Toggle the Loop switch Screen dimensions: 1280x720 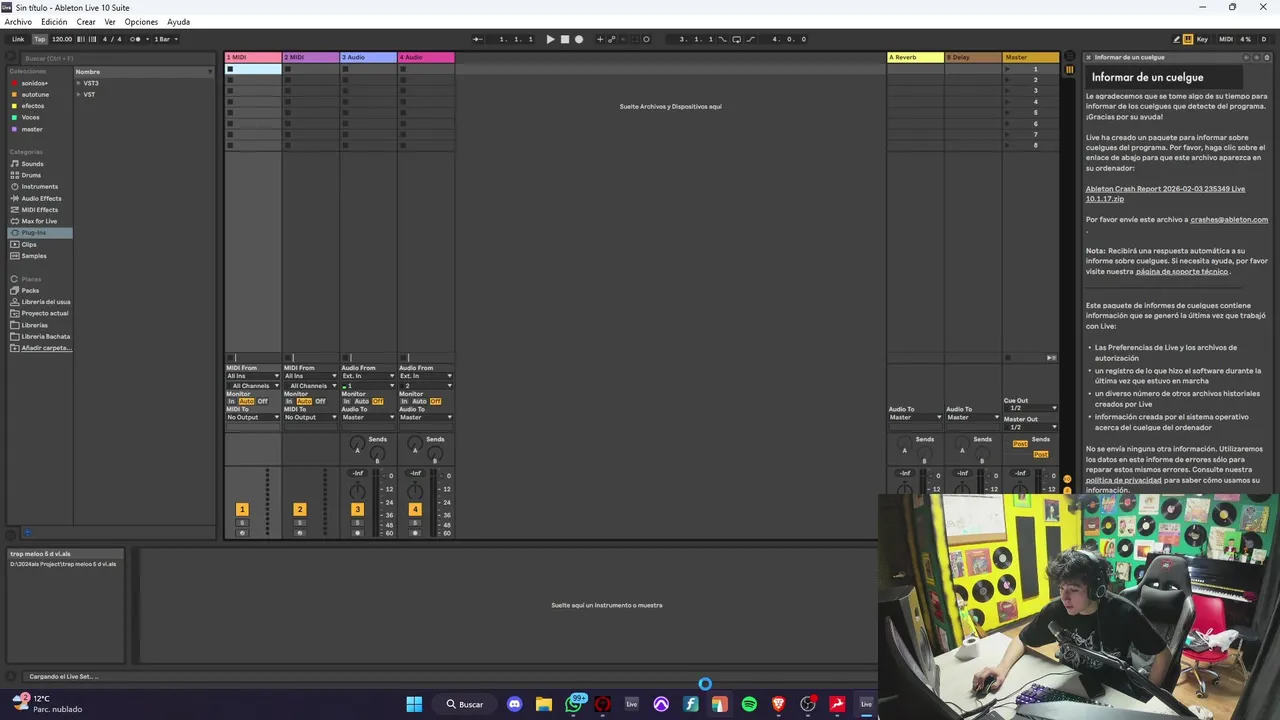coord(736,39)
